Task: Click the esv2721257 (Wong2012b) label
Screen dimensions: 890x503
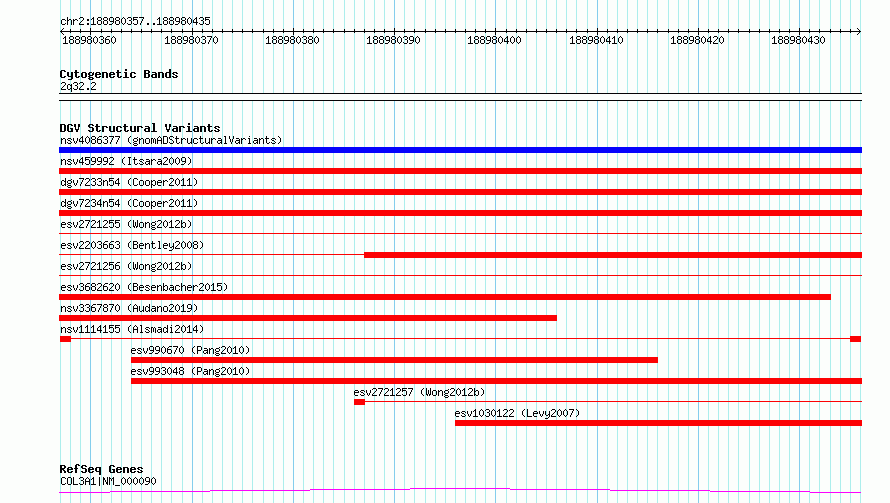Action: click(419, 392)
